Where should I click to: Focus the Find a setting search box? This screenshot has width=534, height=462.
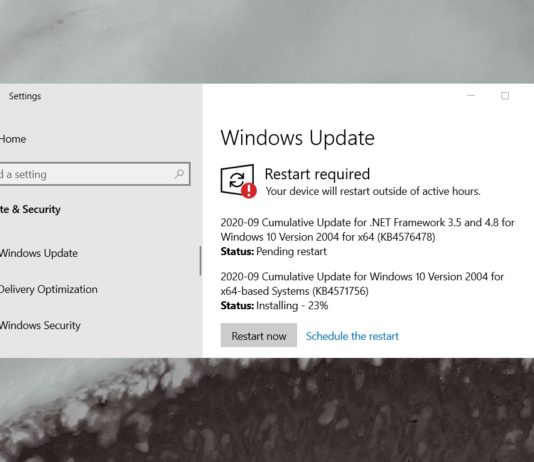pos(95,174)
